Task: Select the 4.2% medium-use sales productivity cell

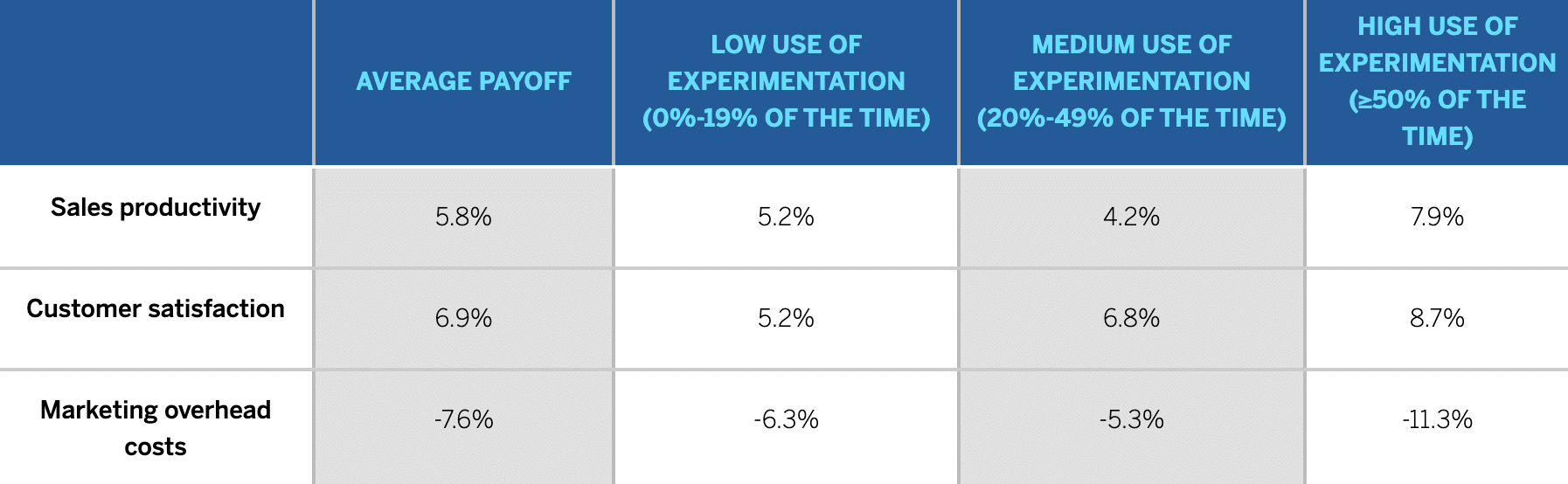Action: (x=1131, y=217)
